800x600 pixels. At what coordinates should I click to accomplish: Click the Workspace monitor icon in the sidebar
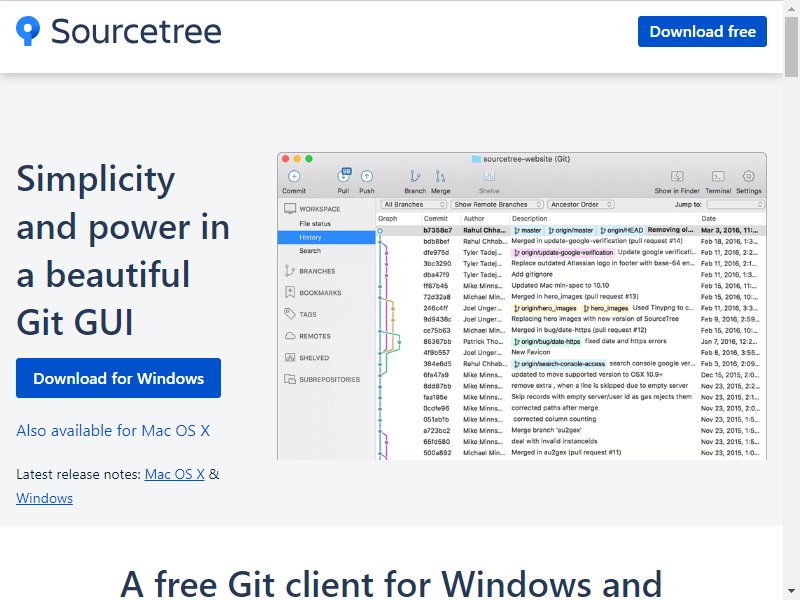290,208
